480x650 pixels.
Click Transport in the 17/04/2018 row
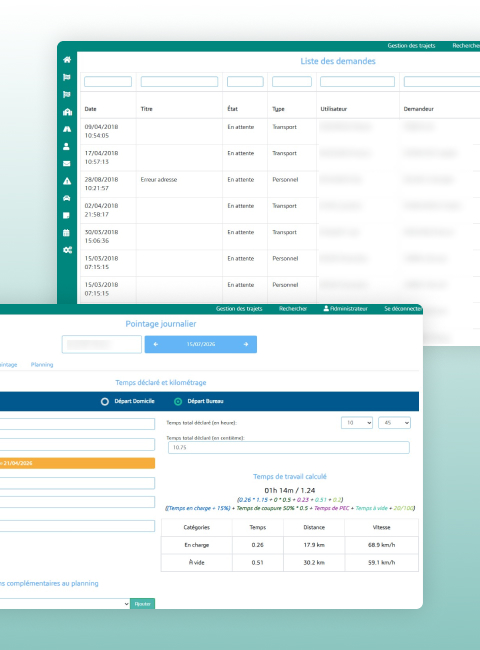284,153
